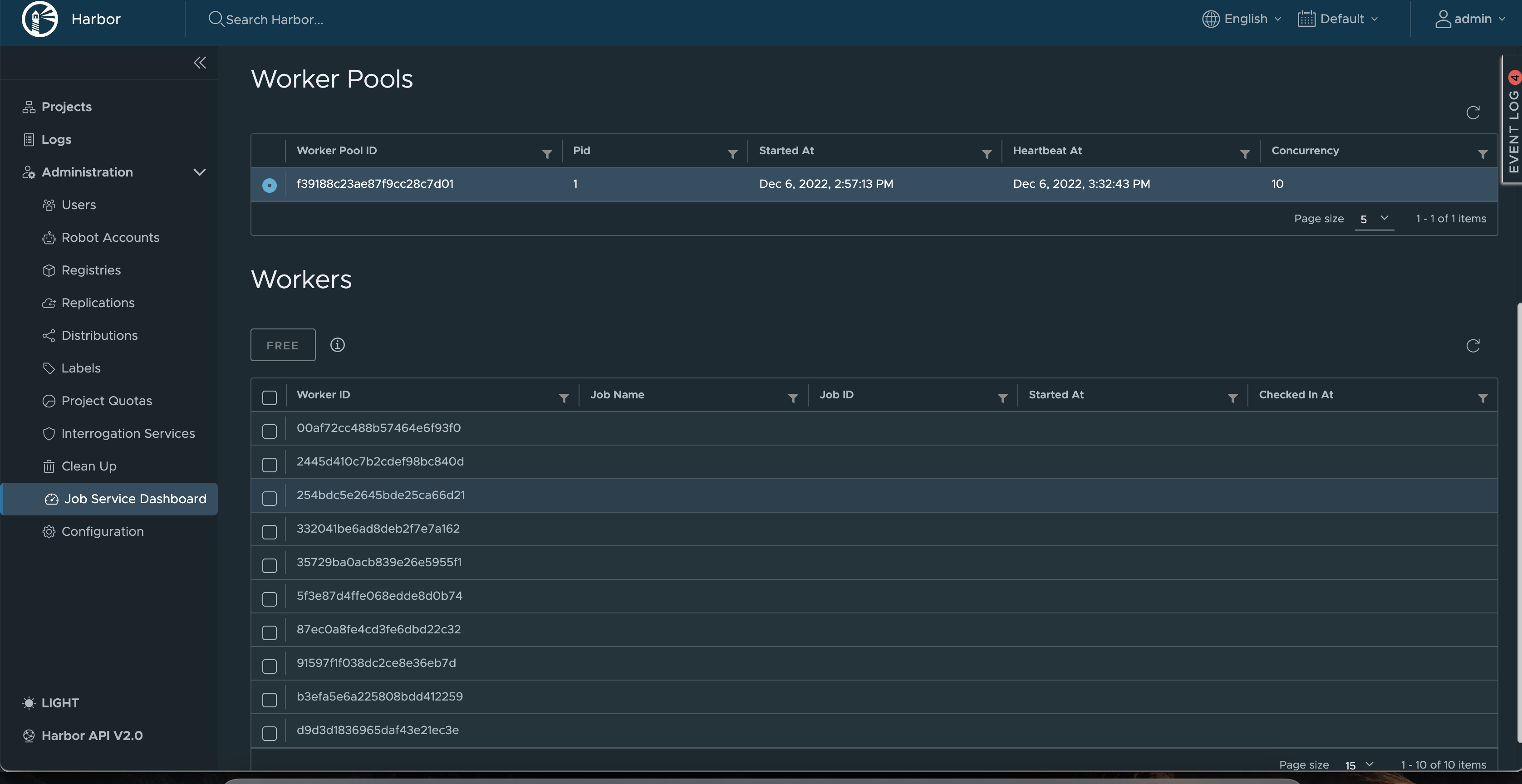Filter the Job ID column
The height and width of the screenshot is (784, 1522).
(x=1003, y=397)
